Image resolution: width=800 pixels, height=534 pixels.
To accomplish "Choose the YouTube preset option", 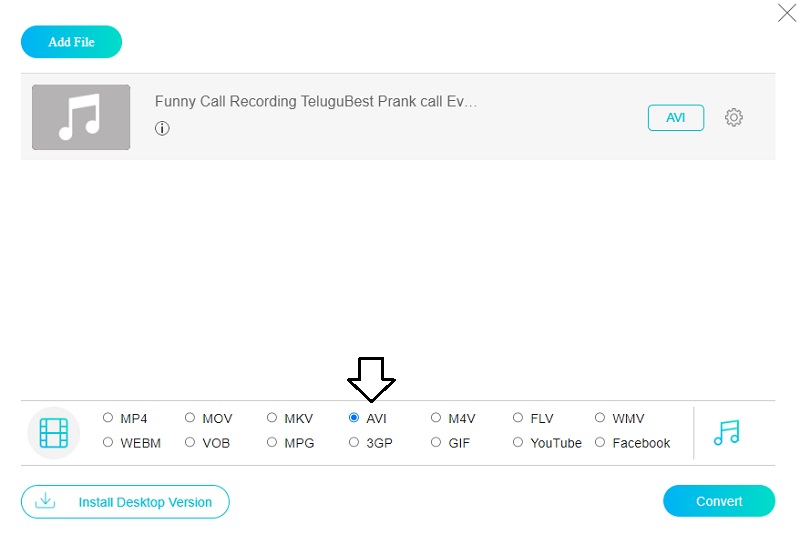I will [518, 442].
